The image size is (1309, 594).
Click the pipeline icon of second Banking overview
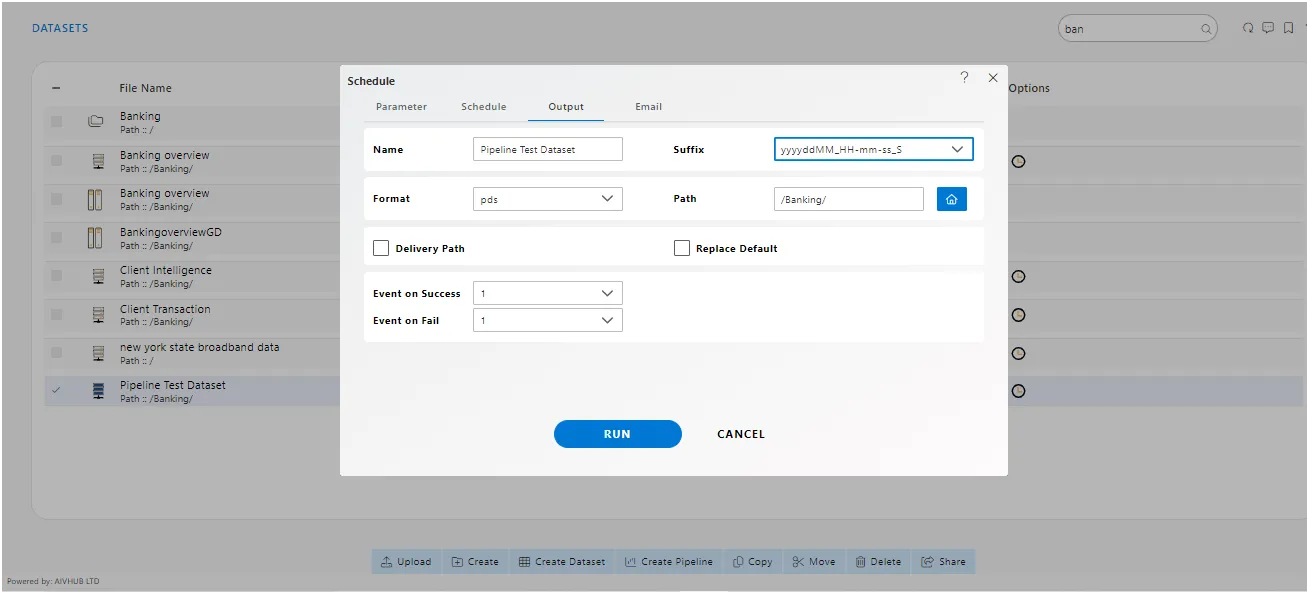96,199
